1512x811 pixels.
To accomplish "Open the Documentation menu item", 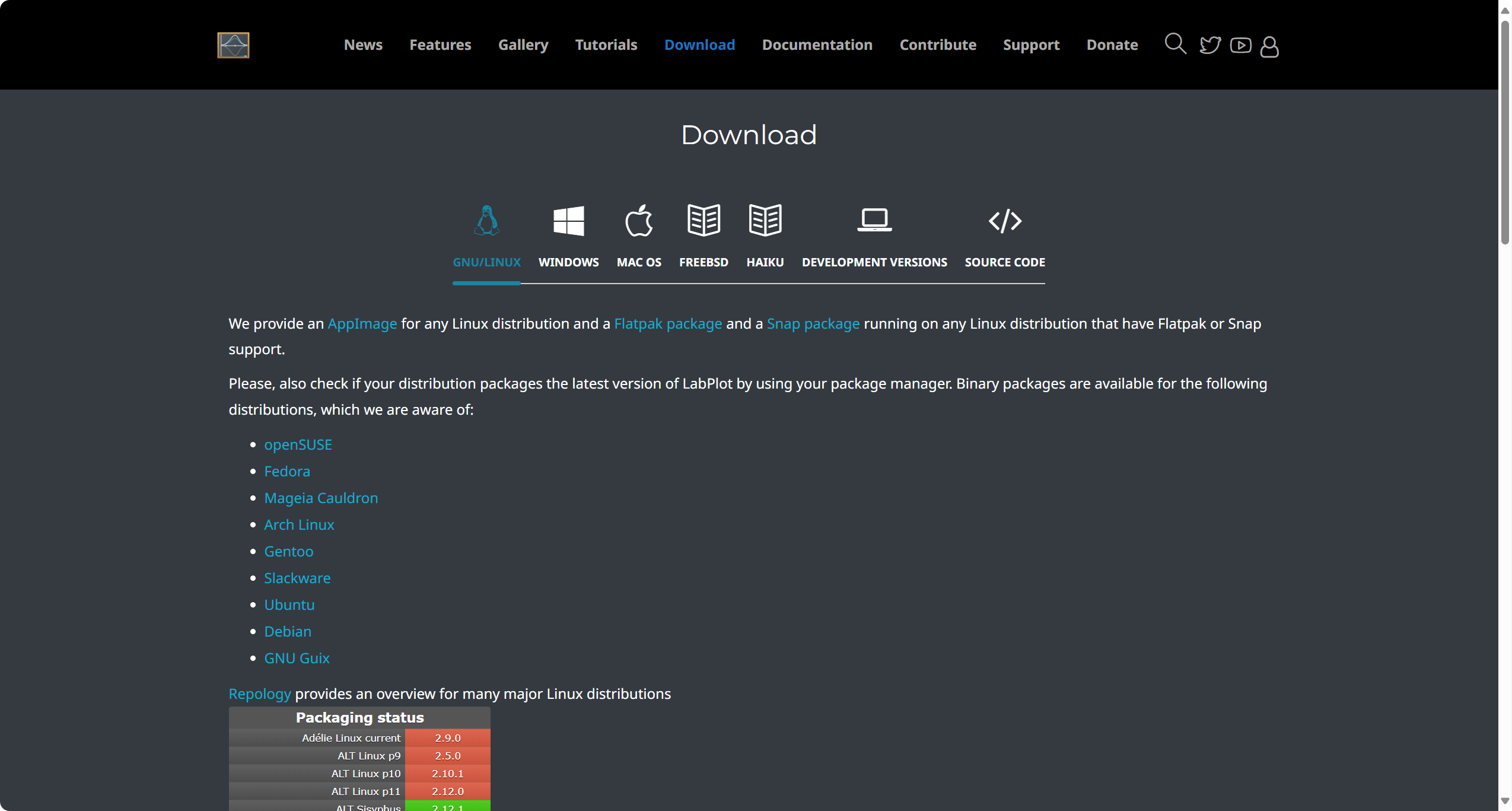I will point(817,45).
